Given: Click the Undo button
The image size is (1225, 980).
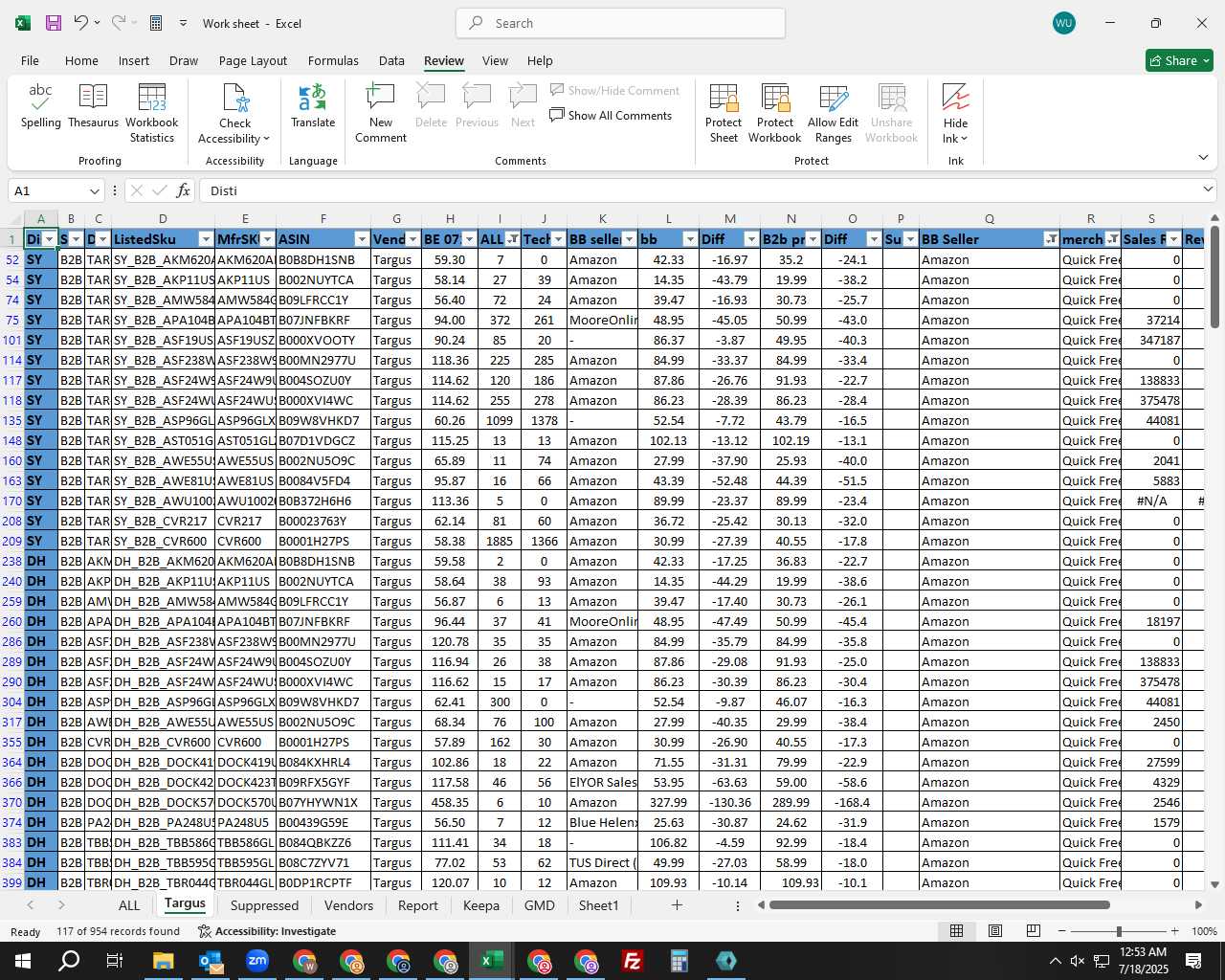Looking at the screenshot, I should pos(81,23).
